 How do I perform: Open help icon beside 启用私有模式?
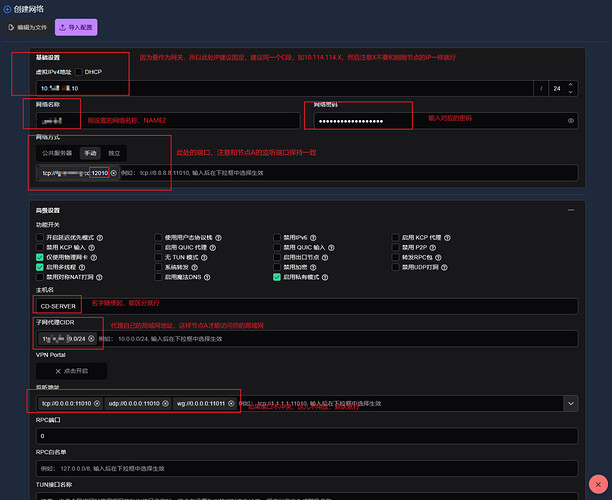coord(325,277)
